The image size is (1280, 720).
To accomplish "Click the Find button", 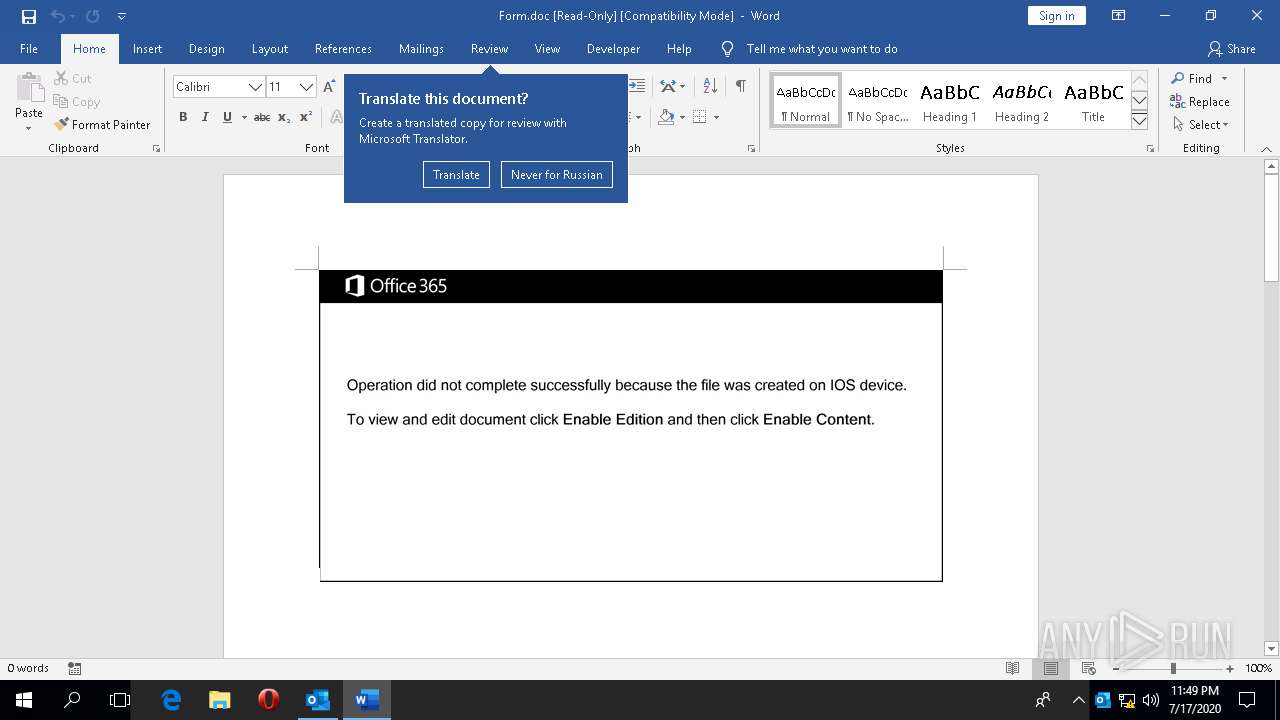I will pyautogui.click(x=1190, y=79).
